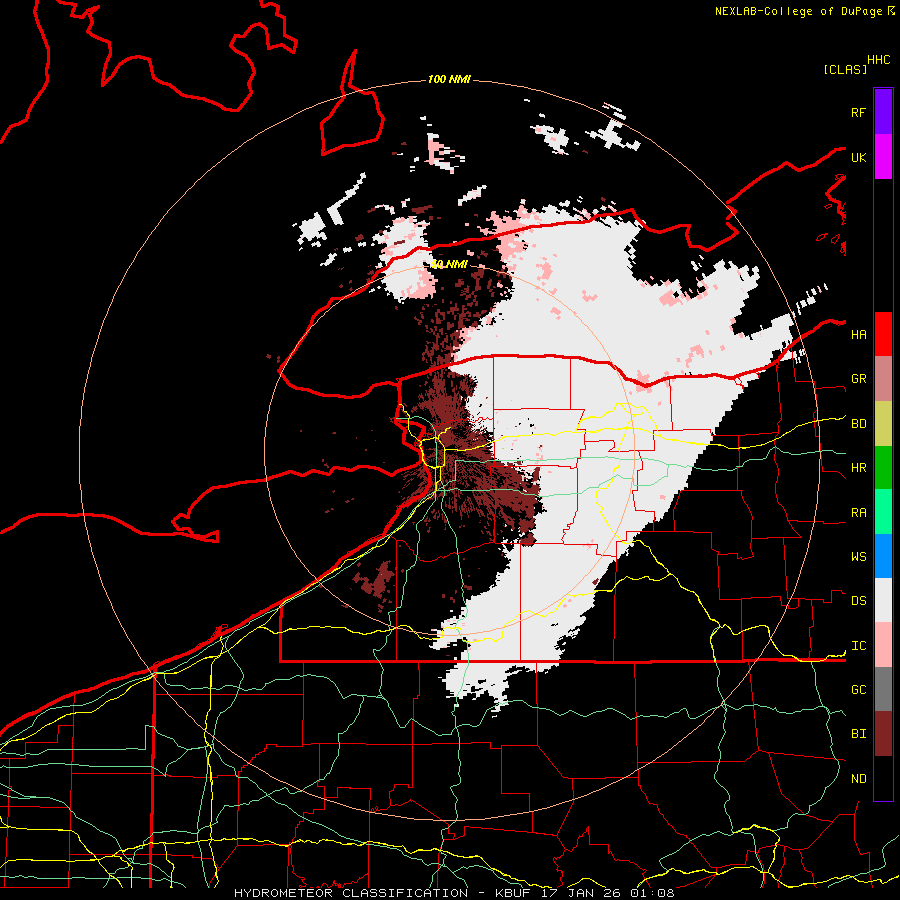
Task: Select the GC gray legend swatch
Action: tap(883, 689)
